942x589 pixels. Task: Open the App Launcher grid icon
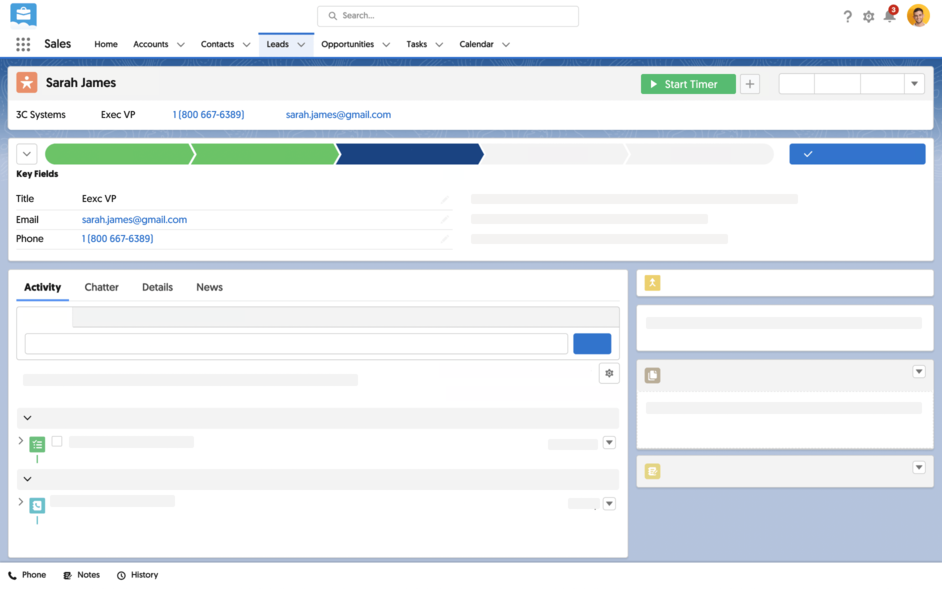23,44
